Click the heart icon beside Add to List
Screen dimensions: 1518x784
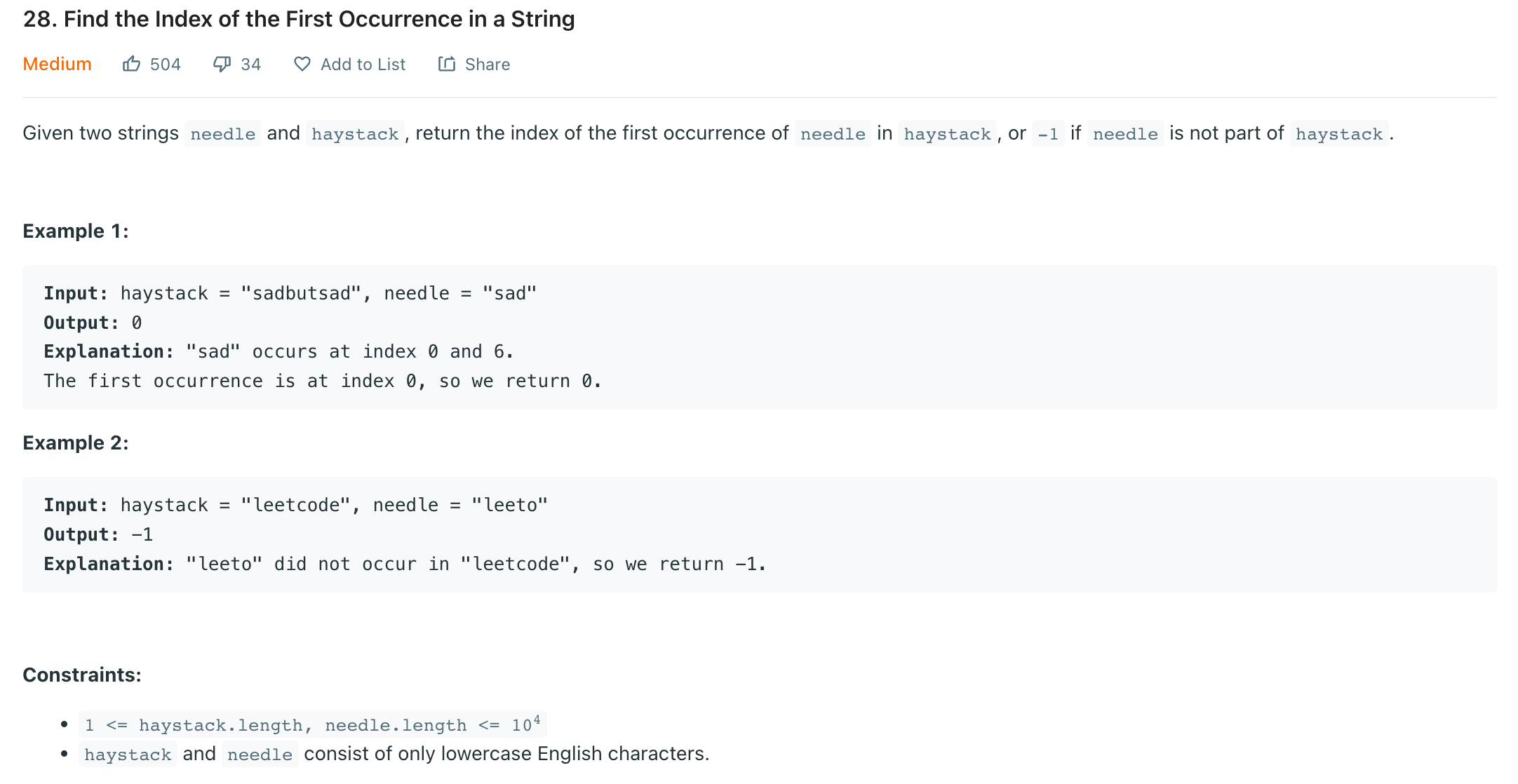tap(302, 64)
